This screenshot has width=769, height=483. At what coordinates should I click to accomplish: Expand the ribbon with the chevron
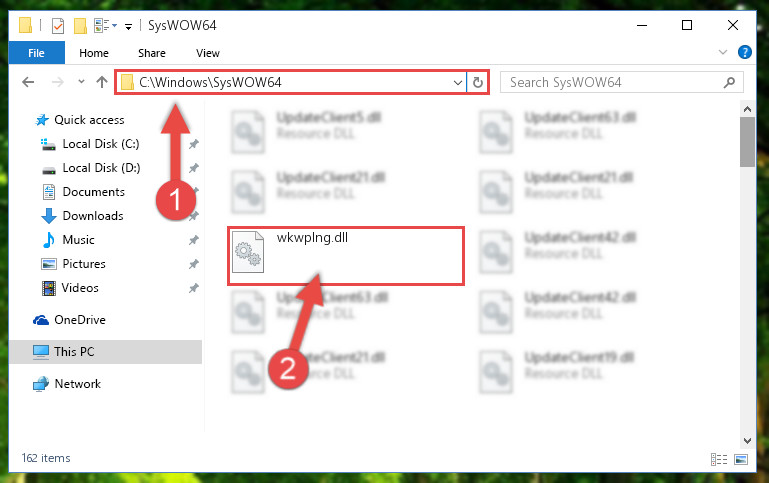click(x=722, y=52)
